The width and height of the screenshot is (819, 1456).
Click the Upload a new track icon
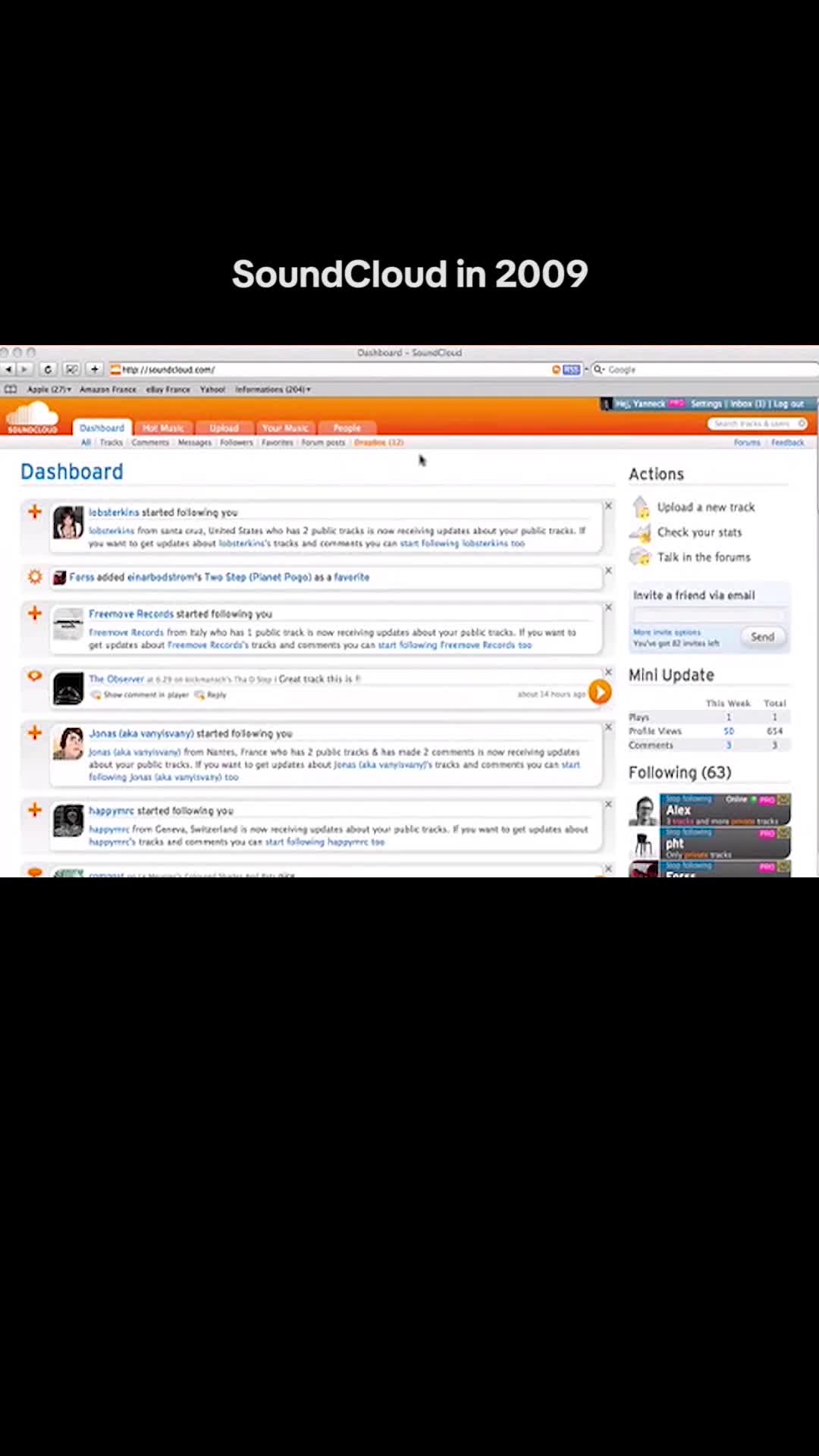641,507
